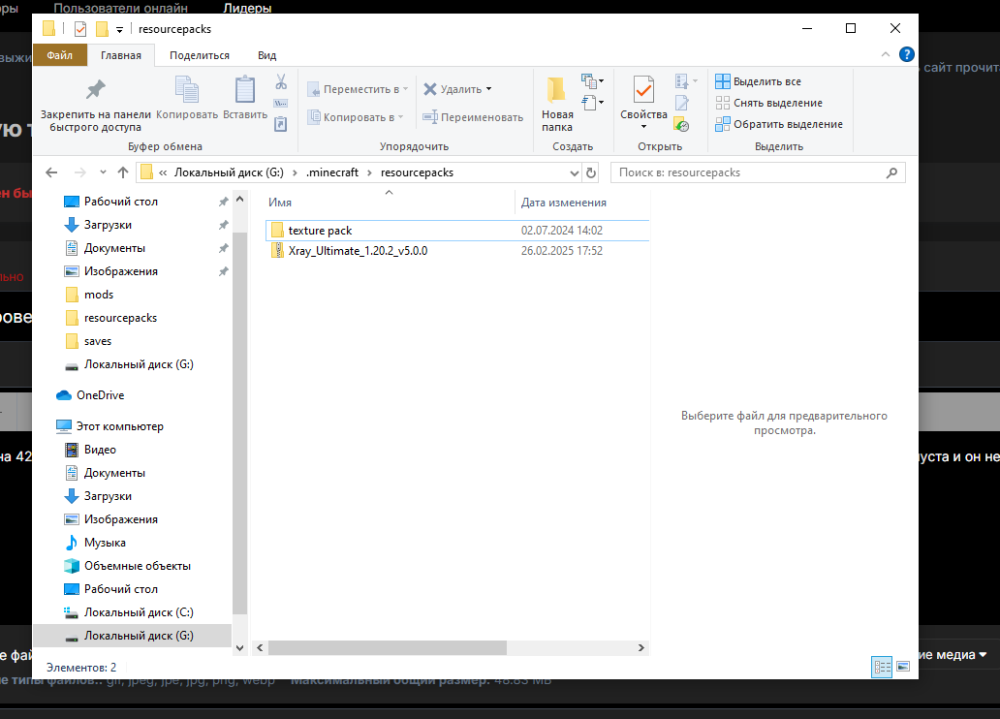1000x719 pixels.
Task: Refresh the resourcepacks folder
Action: click(591, 173)
